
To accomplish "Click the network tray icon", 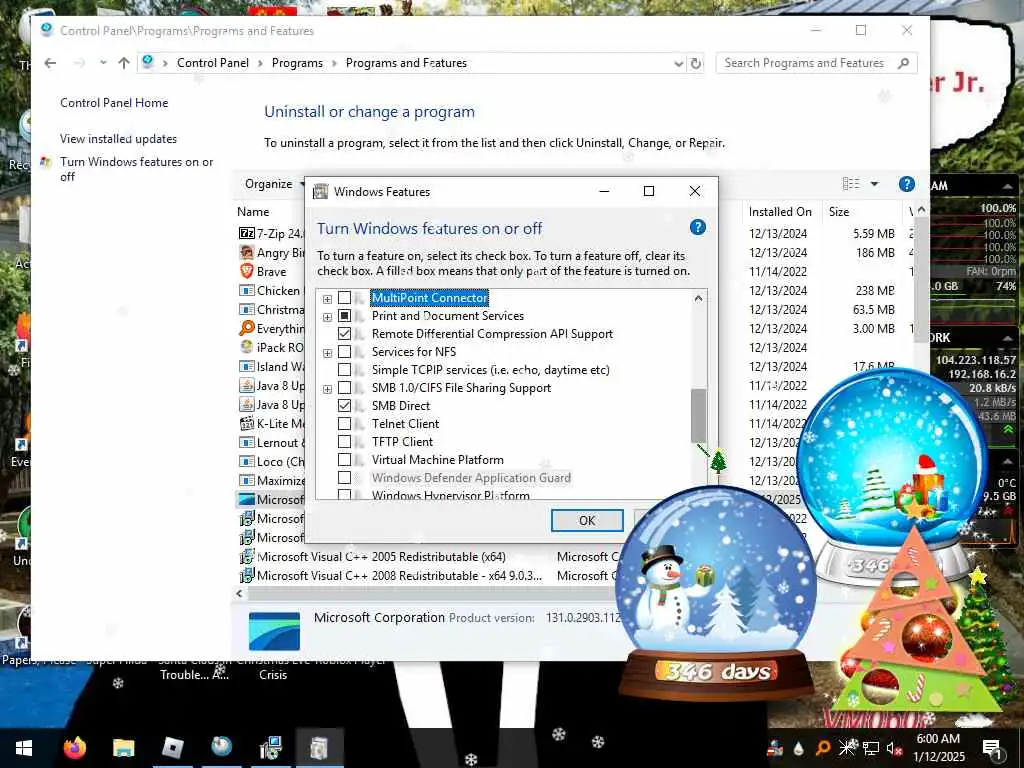I will [871, 748].
